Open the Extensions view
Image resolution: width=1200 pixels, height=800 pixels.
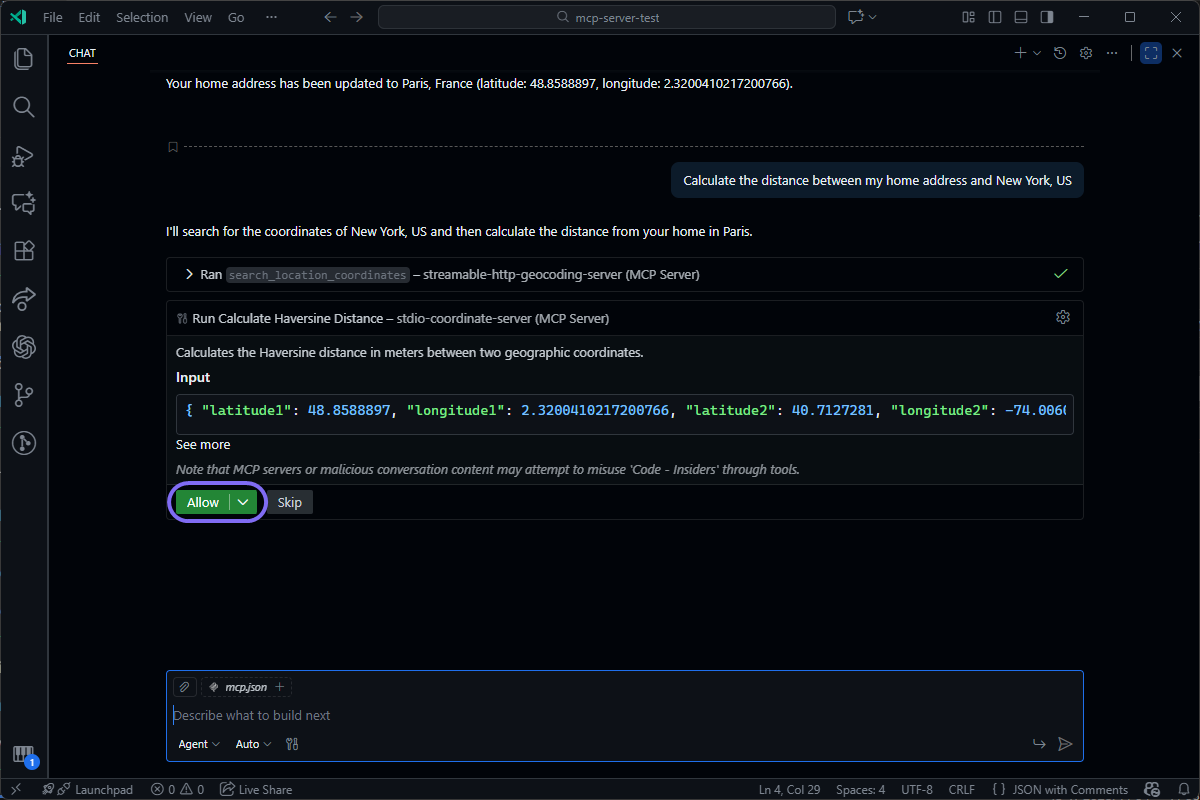point(23,250)
